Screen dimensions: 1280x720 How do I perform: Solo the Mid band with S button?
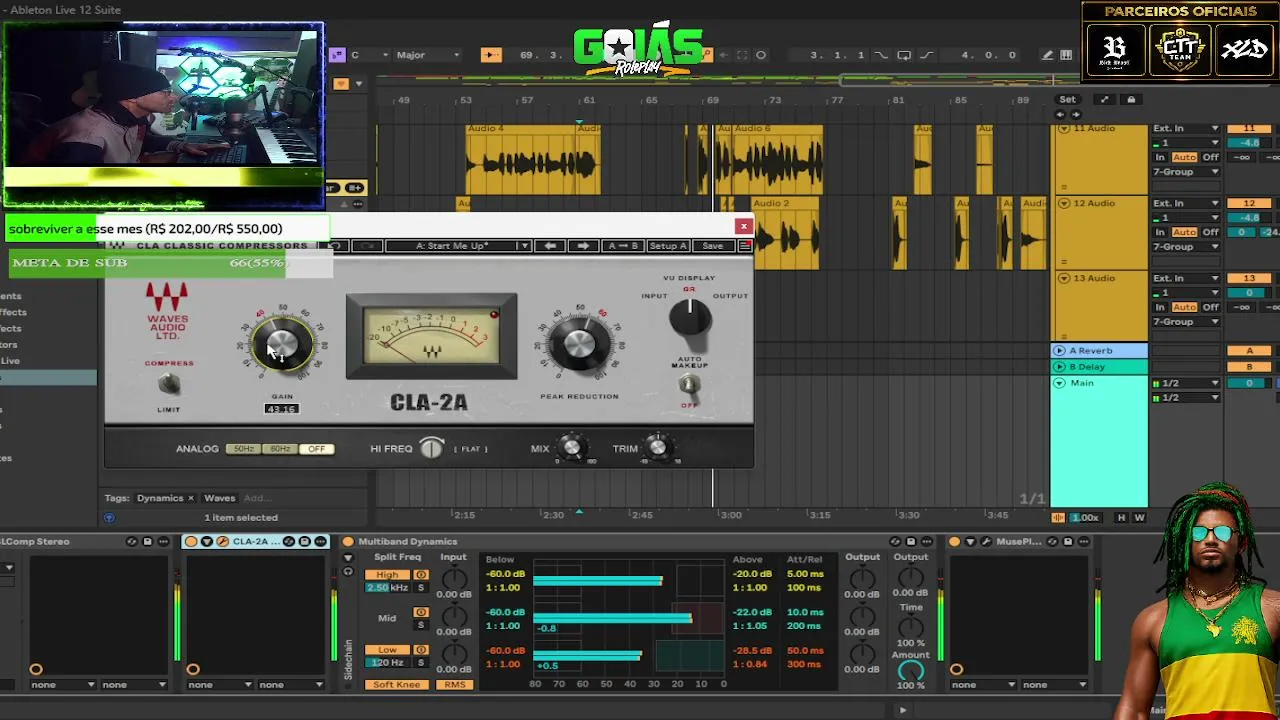421,625
